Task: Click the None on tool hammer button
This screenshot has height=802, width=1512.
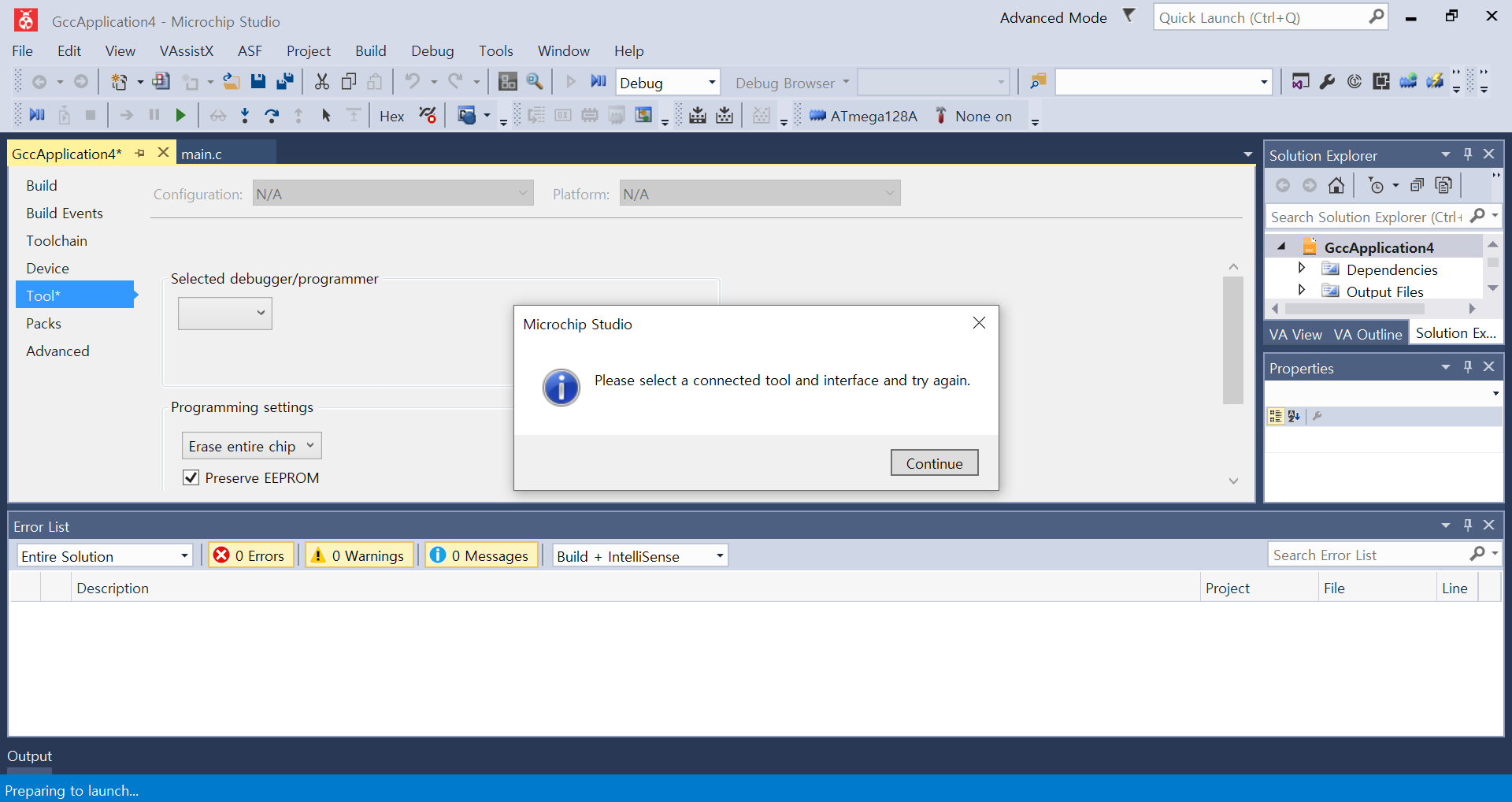Action: click(x=973, y=116)
